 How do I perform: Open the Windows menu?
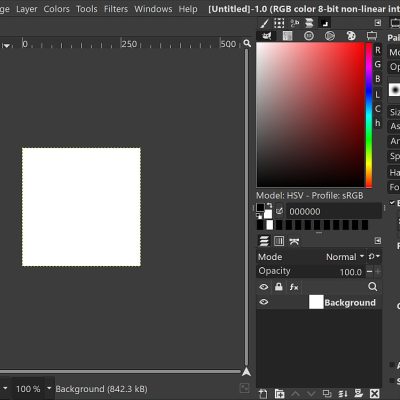point(153,9)
